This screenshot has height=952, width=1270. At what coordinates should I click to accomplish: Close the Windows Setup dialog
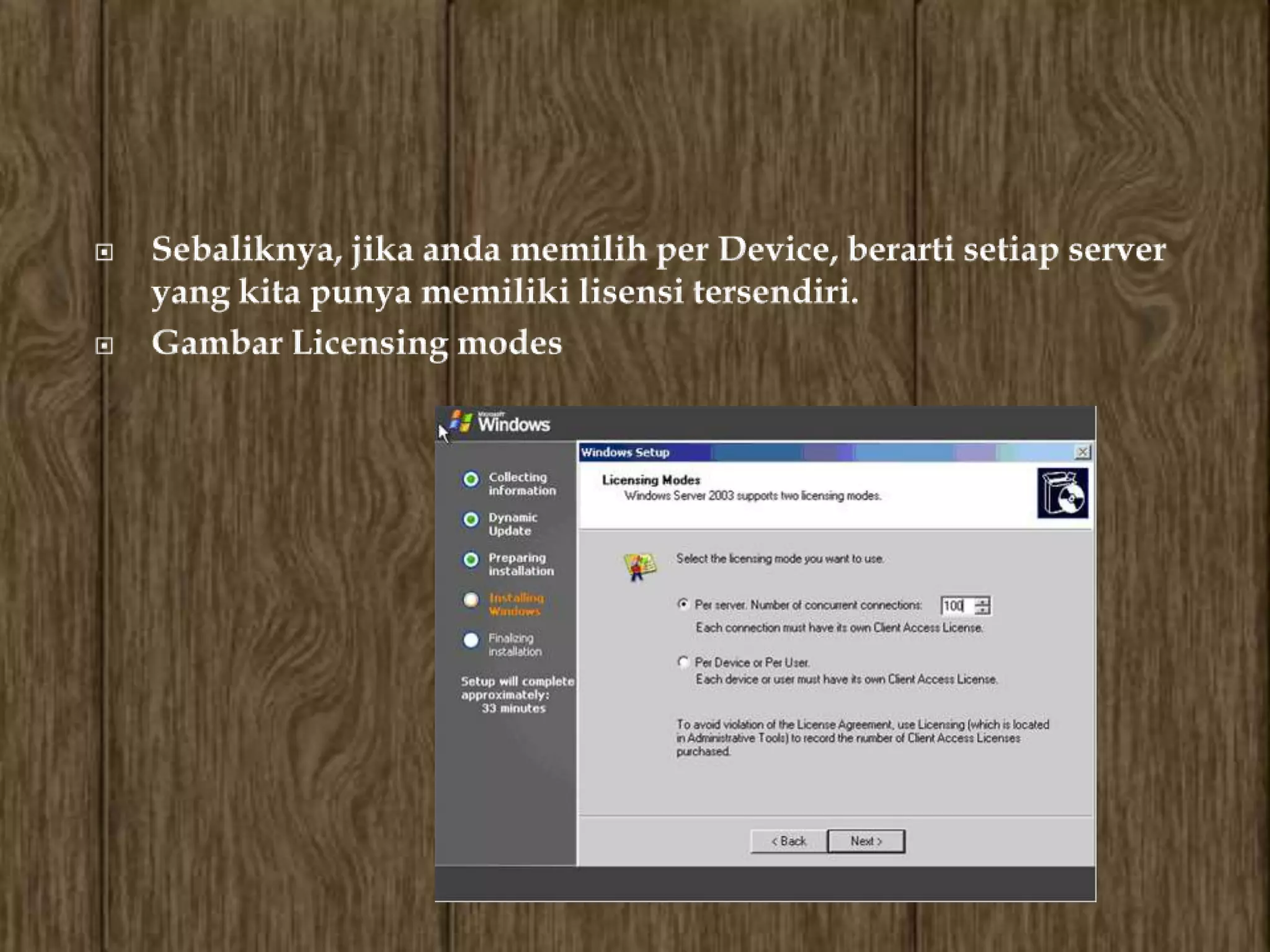pos(1082,452)
